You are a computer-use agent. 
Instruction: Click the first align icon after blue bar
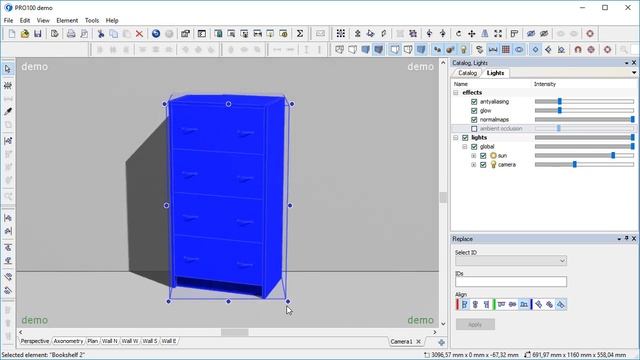coord(538,304)
